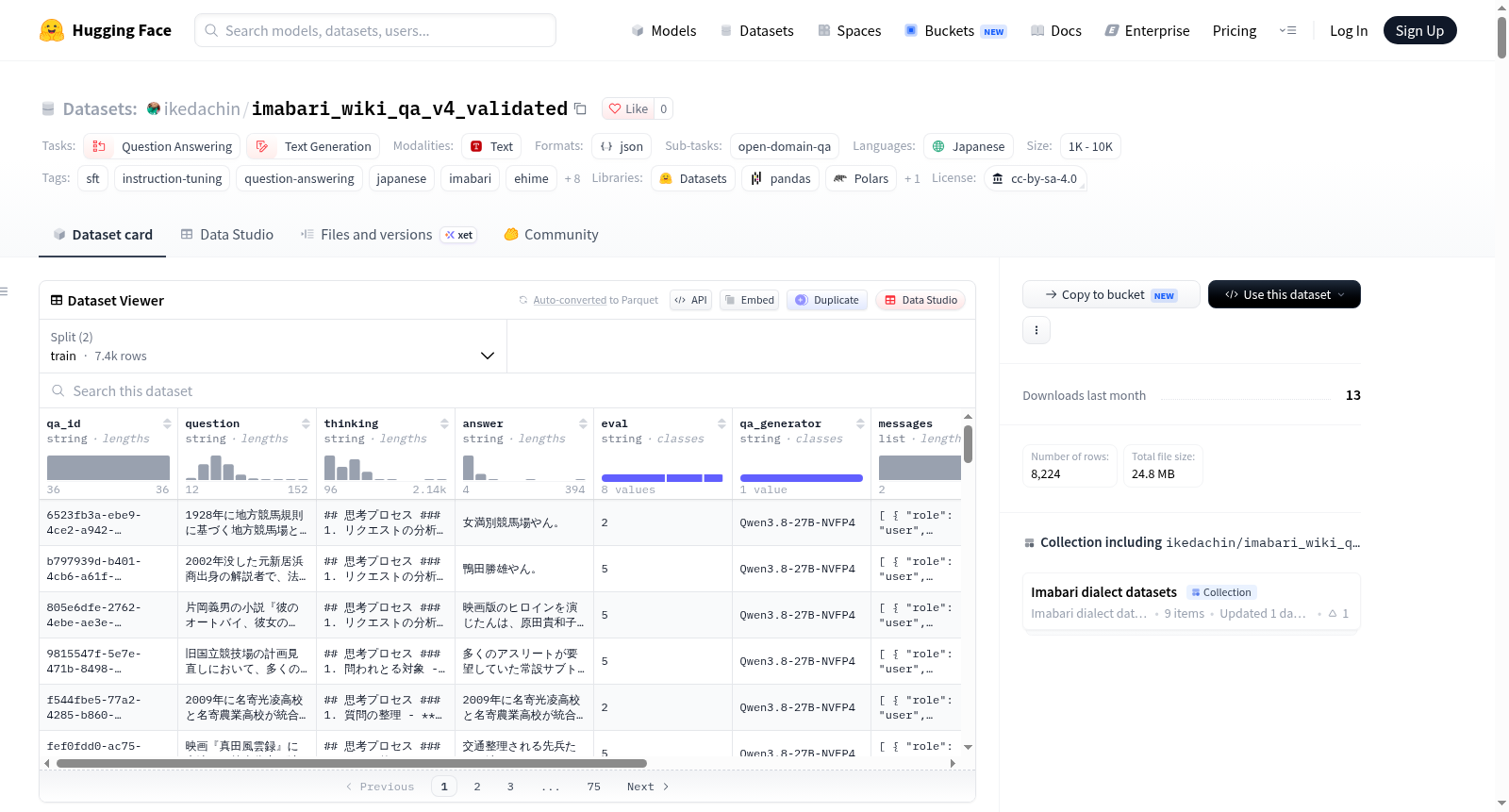Screen dimensions: 1509x812
Task: Click Copy to bucket button
Action: pos(1111,294)
